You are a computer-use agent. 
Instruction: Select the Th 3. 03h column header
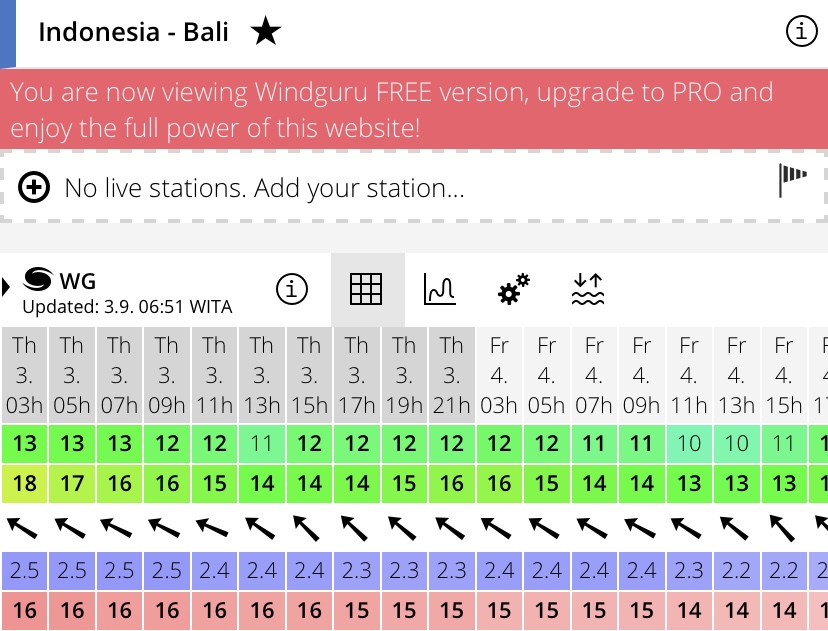coord(24,375)
